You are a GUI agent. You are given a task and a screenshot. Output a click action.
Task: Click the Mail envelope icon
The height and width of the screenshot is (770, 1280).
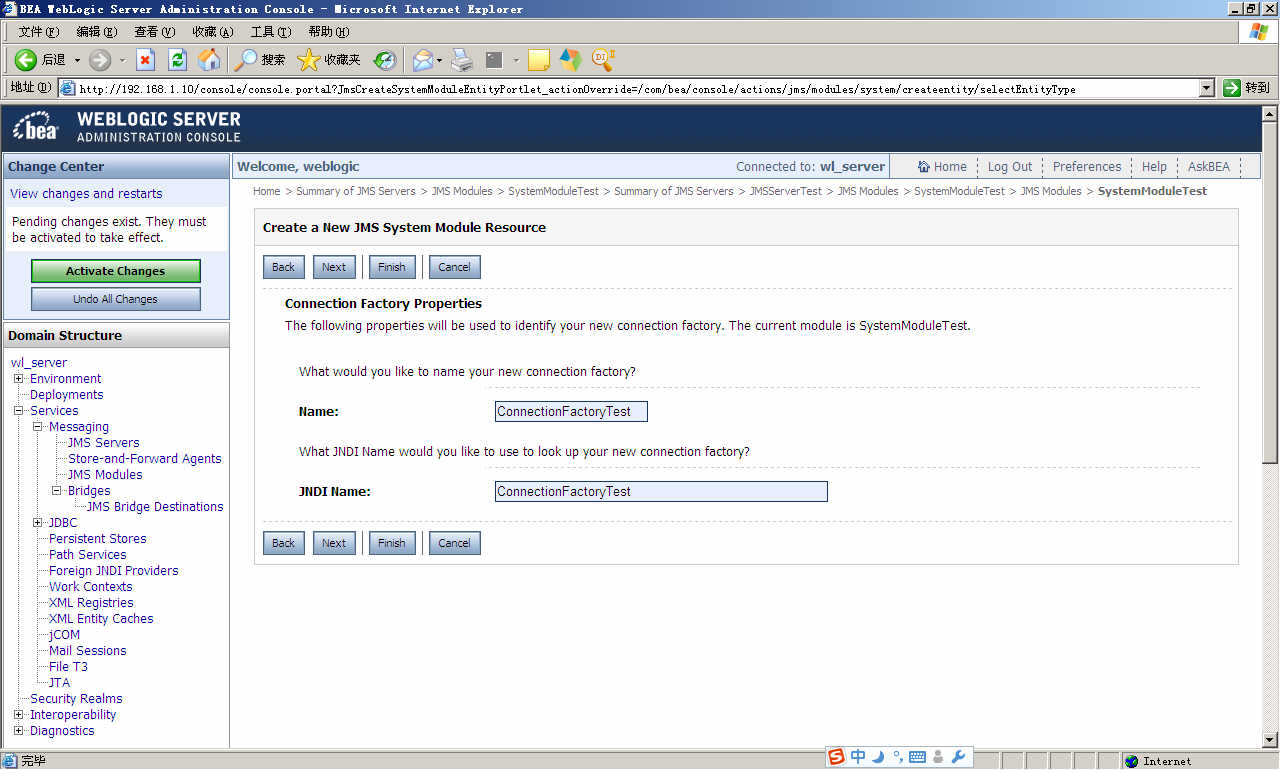[x=423, y=60]
